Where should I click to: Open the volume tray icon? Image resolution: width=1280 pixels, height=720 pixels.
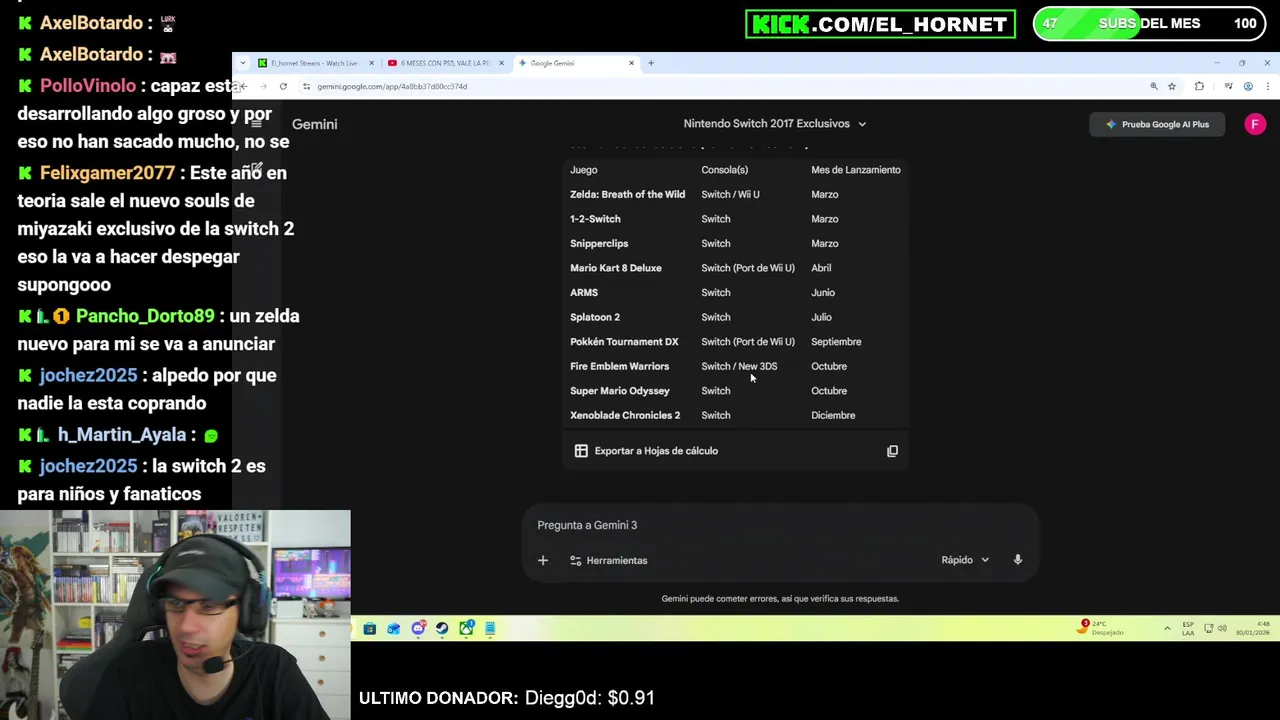pyautogui.click(x=1223, y=628)
